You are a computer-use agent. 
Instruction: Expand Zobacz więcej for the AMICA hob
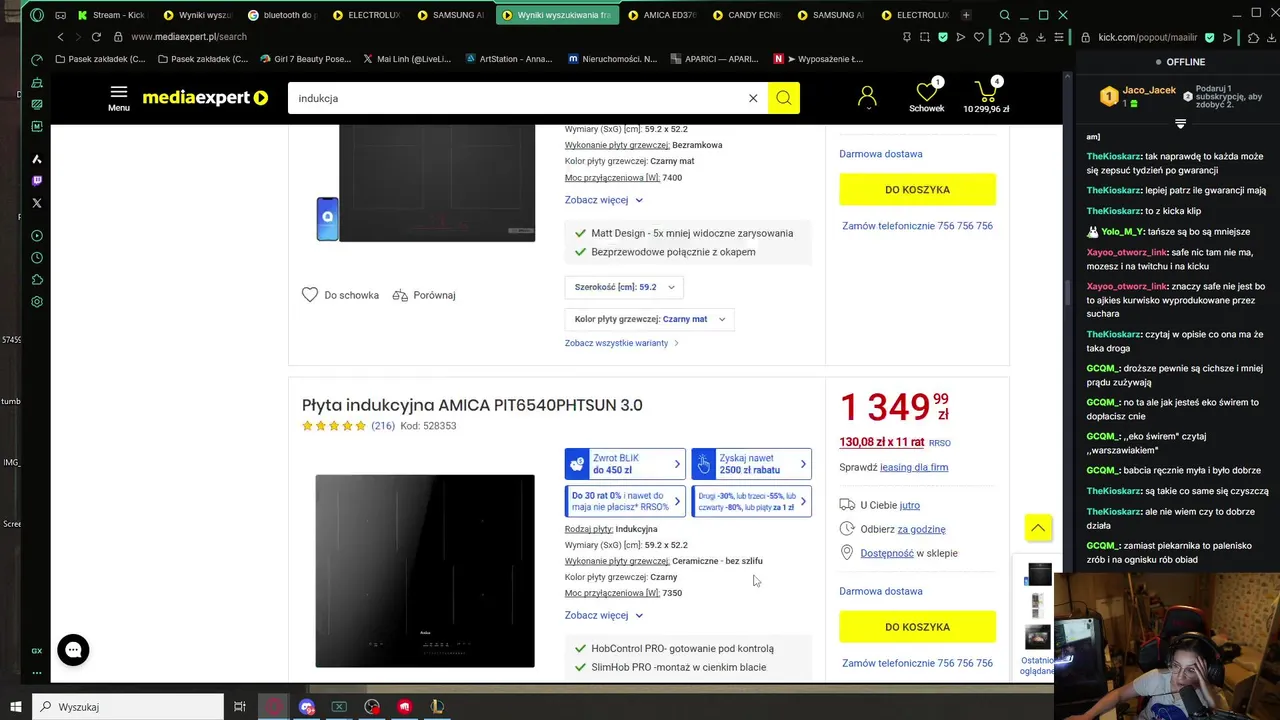[604, 615]
